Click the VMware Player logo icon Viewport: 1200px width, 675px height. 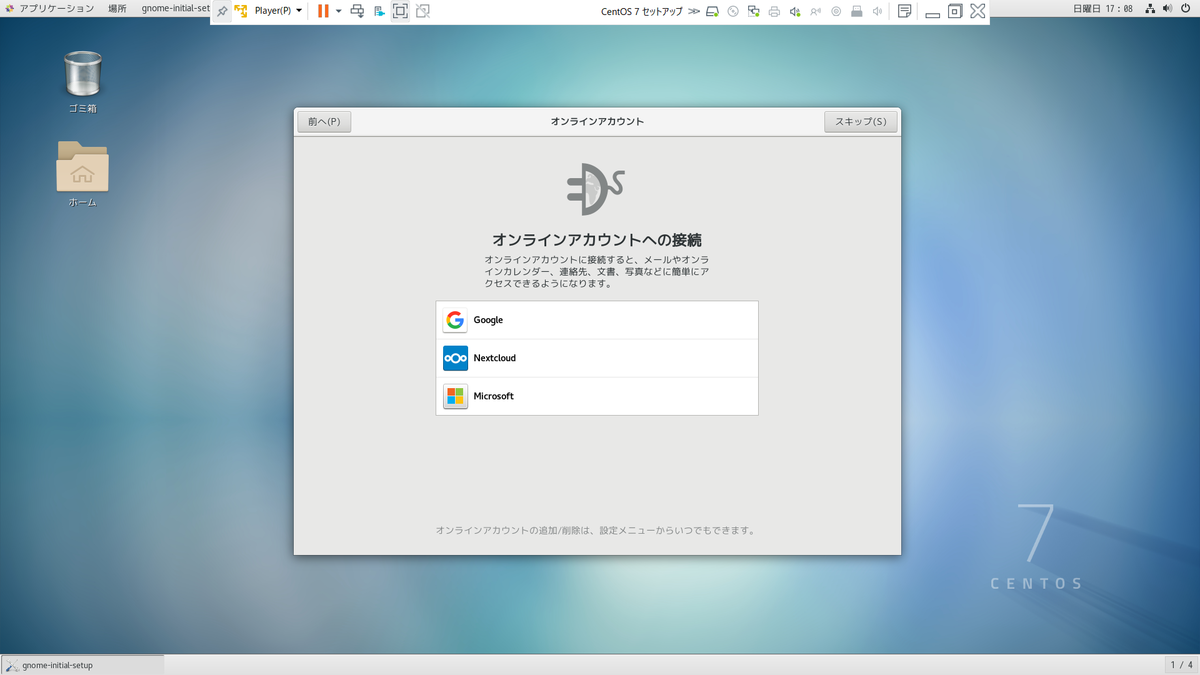241,11
